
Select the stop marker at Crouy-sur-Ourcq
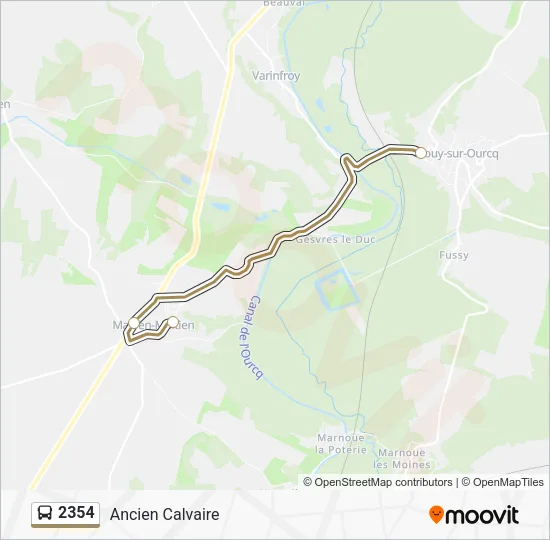[421, 153]
